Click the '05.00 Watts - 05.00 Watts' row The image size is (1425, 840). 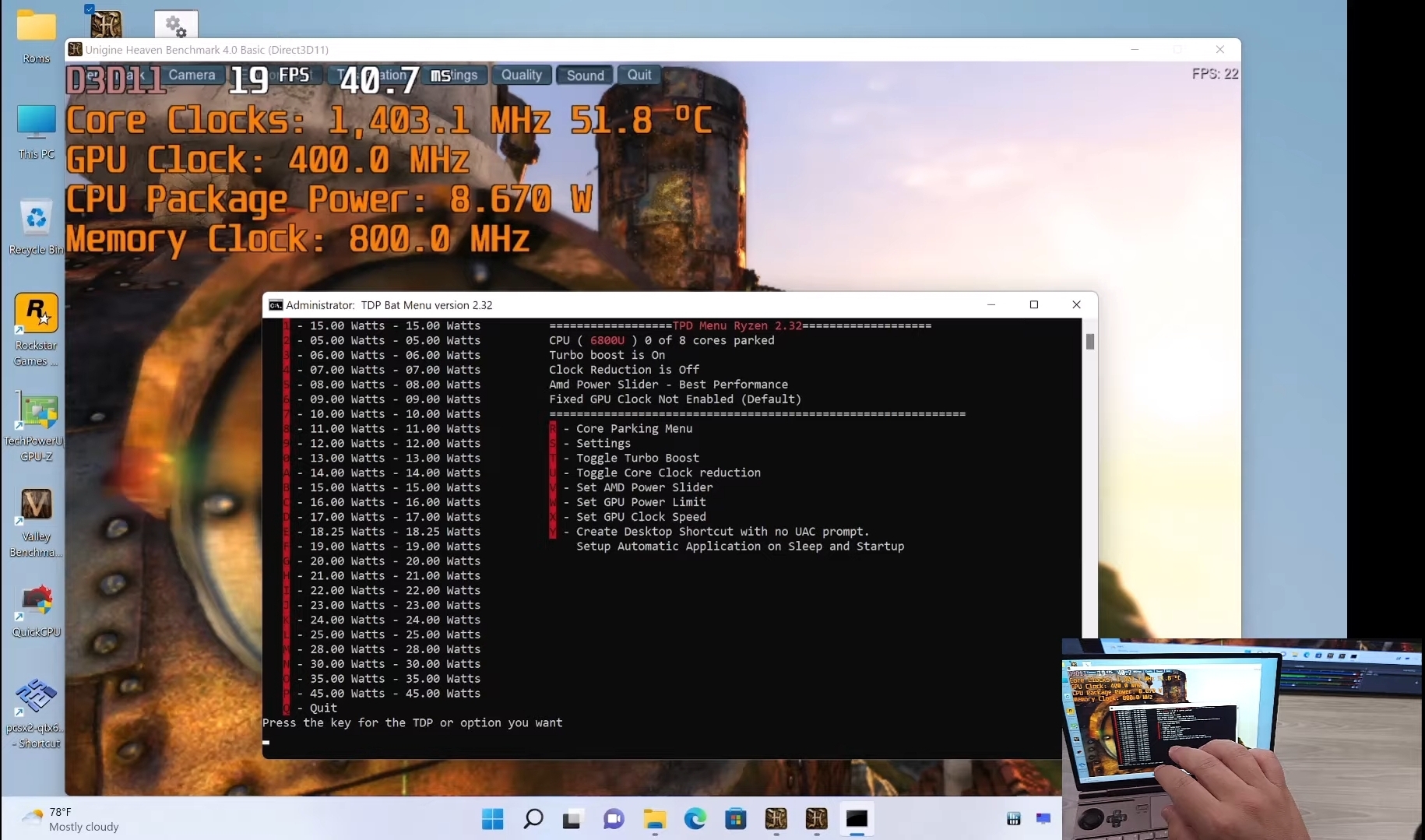pyautogui.click(x=382, y=340)
